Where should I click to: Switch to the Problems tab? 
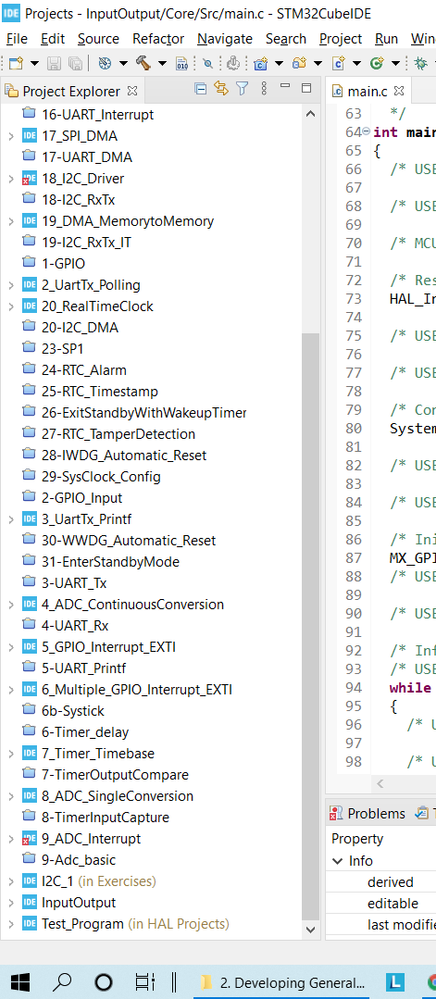[367, 814]
